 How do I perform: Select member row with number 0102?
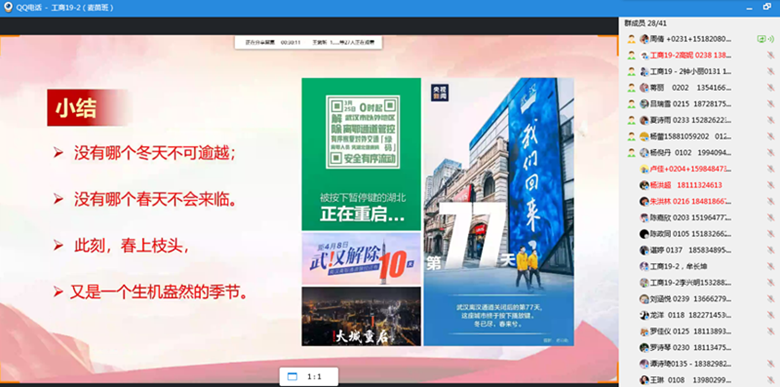point(699,152)
